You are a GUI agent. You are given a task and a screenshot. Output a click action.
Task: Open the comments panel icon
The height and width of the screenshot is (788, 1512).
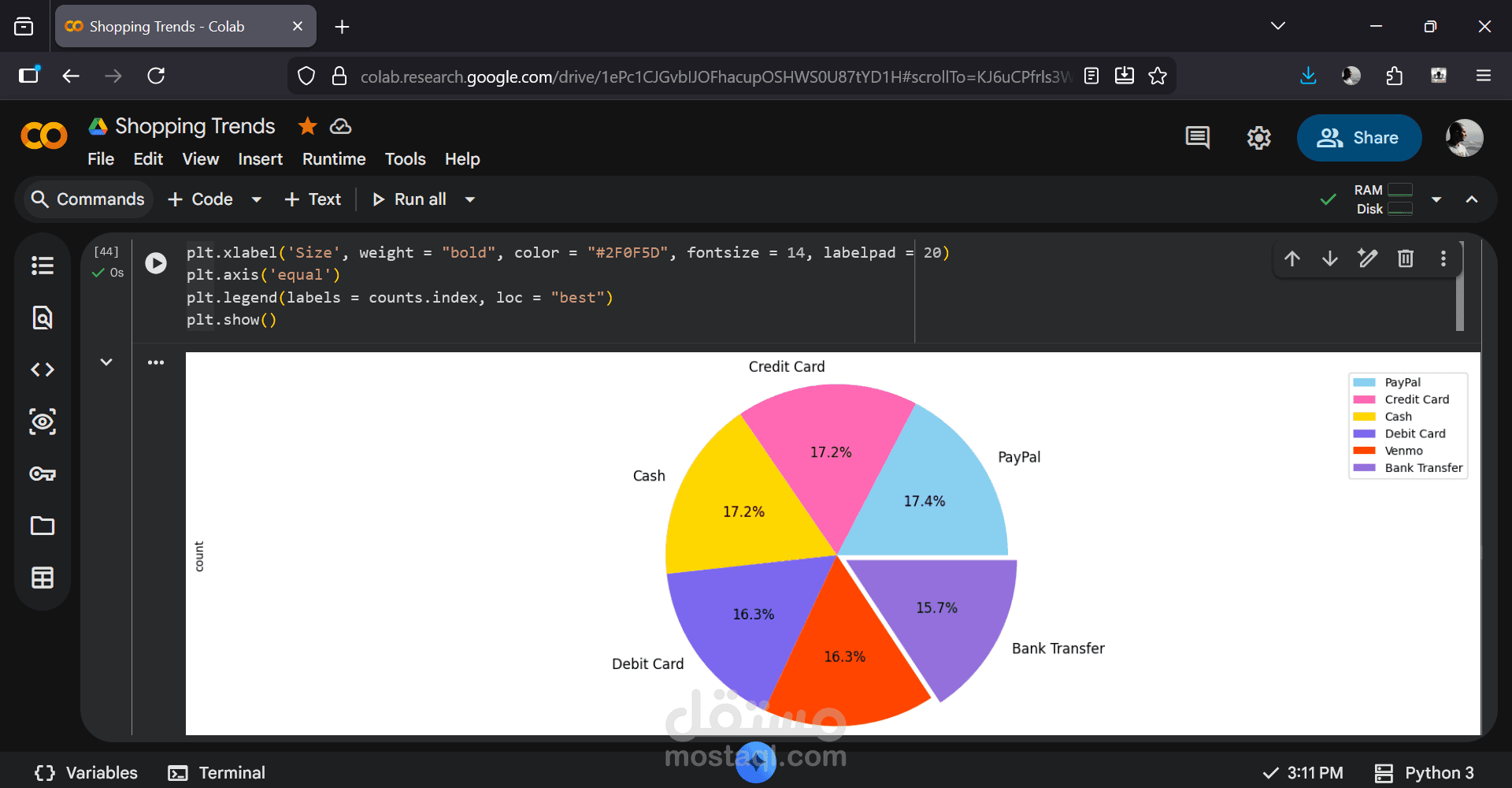(x=1197, y=138)
